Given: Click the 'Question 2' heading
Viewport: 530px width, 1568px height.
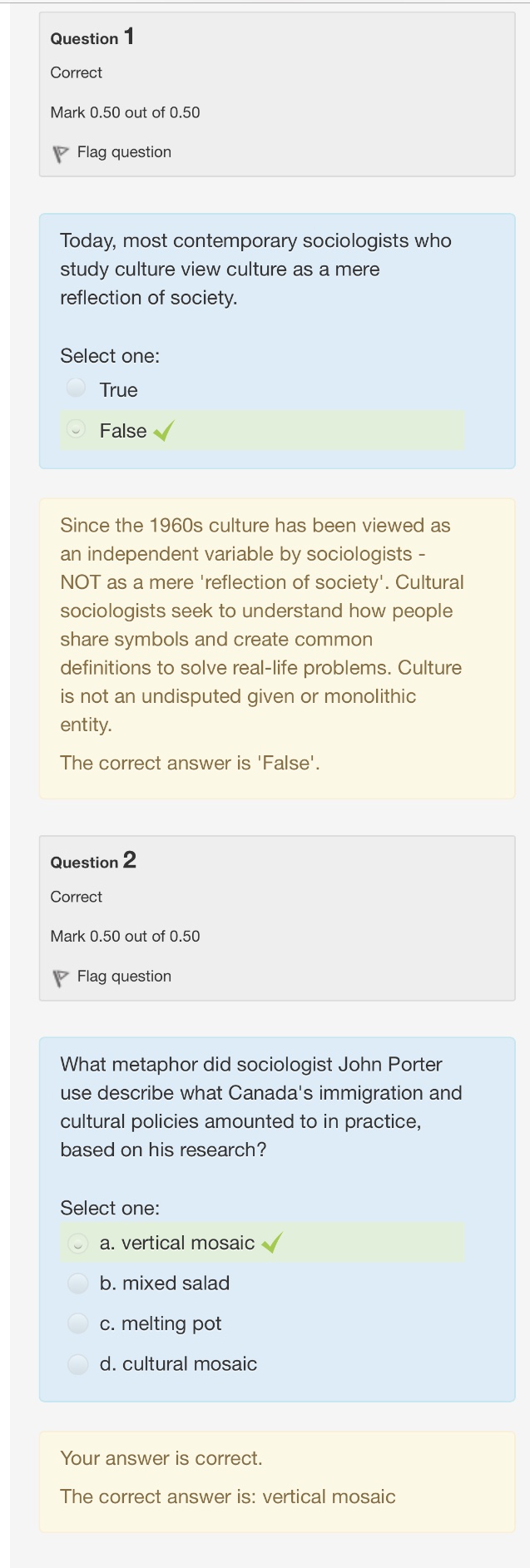Looking at the screenshot, I should [92, 861].
